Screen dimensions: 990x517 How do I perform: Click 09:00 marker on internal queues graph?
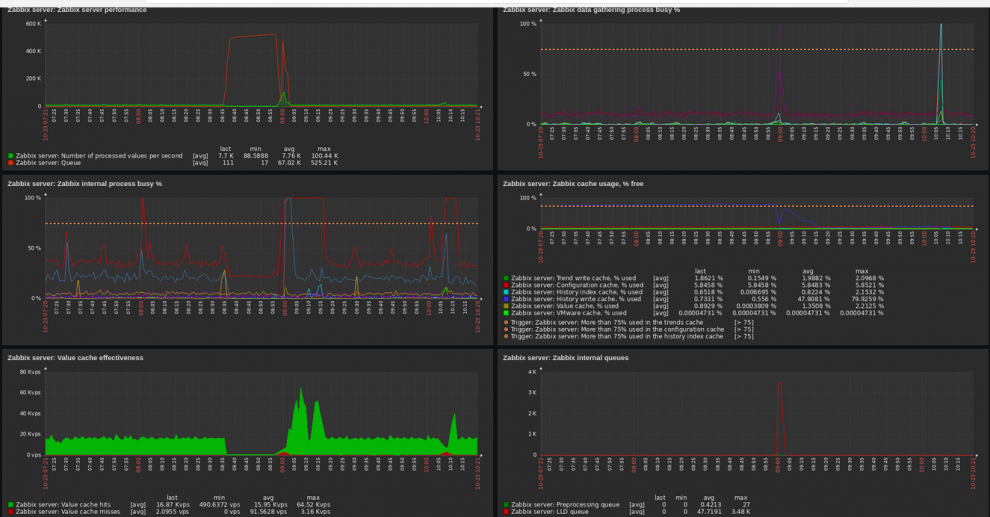pyautogui.click(x=780, y=466)
